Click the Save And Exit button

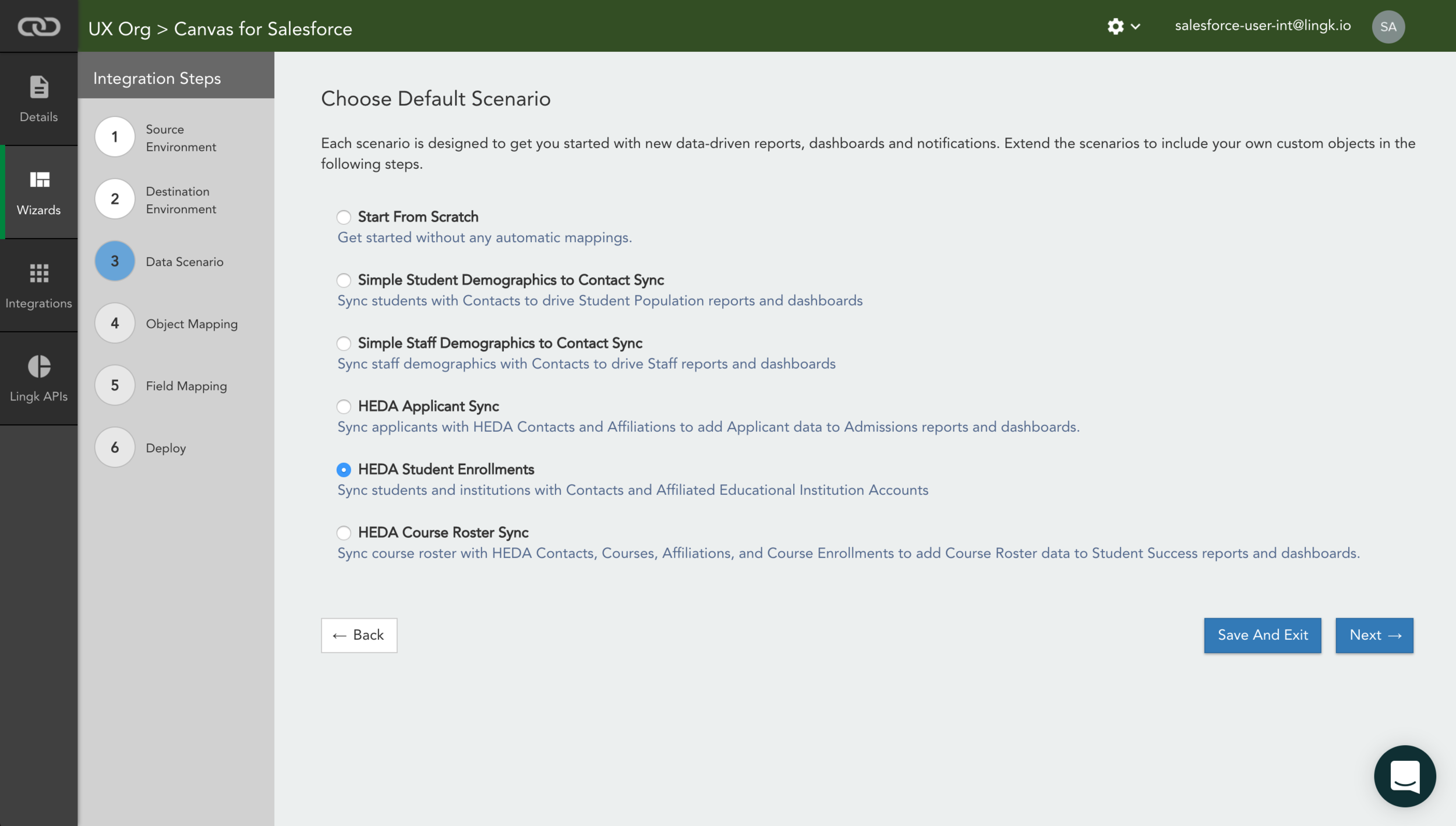click(x=1262, y=635)
